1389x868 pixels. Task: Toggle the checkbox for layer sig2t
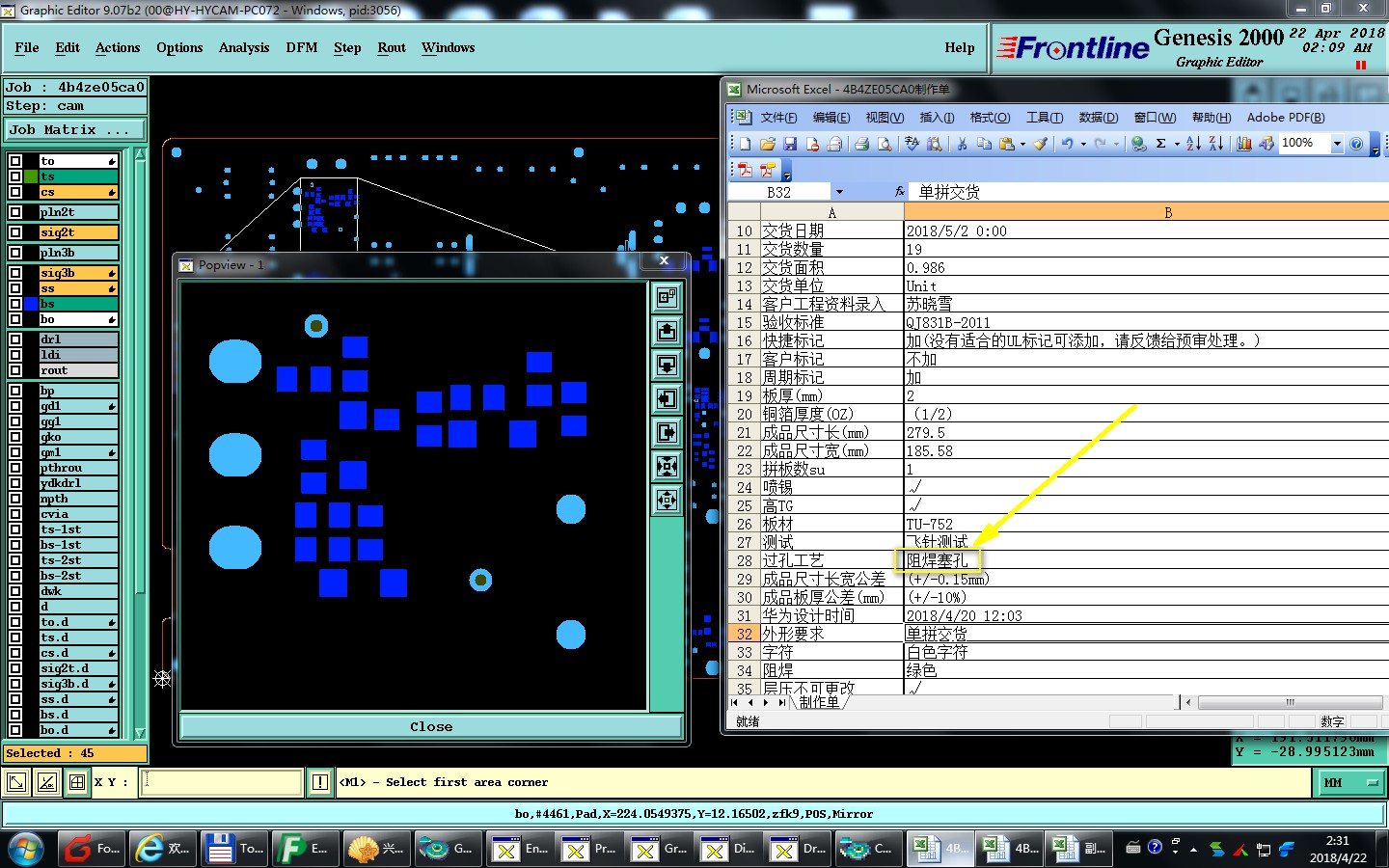point(15,232)
